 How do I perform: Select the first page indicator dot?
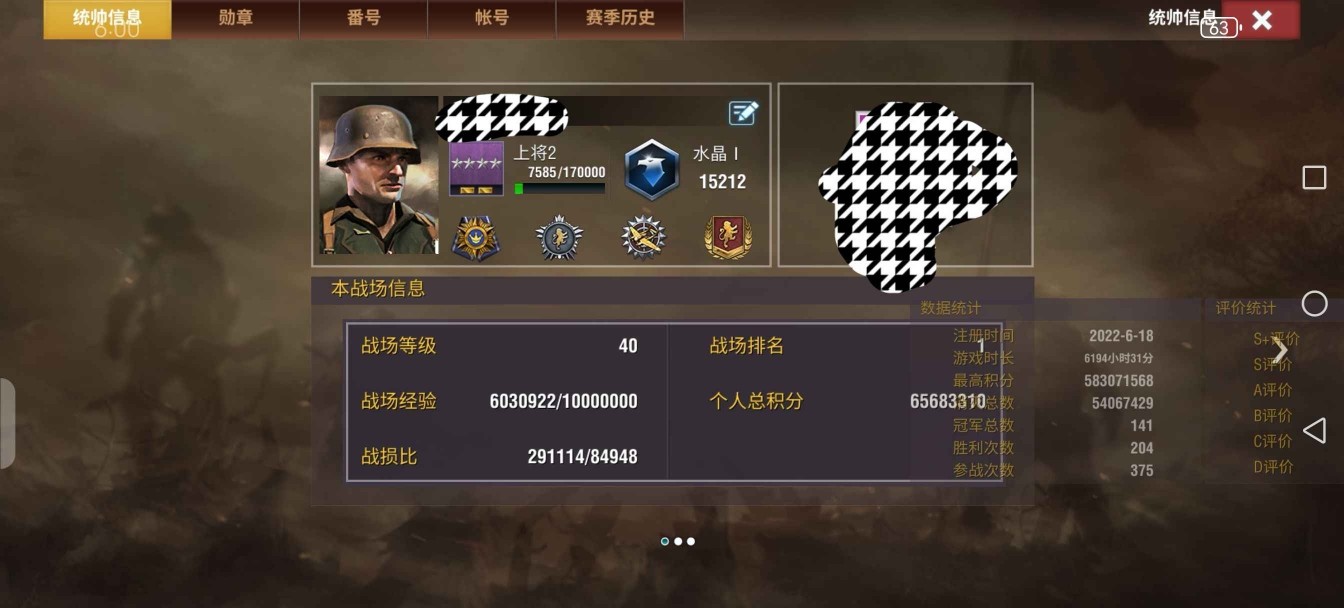(665, 541)
